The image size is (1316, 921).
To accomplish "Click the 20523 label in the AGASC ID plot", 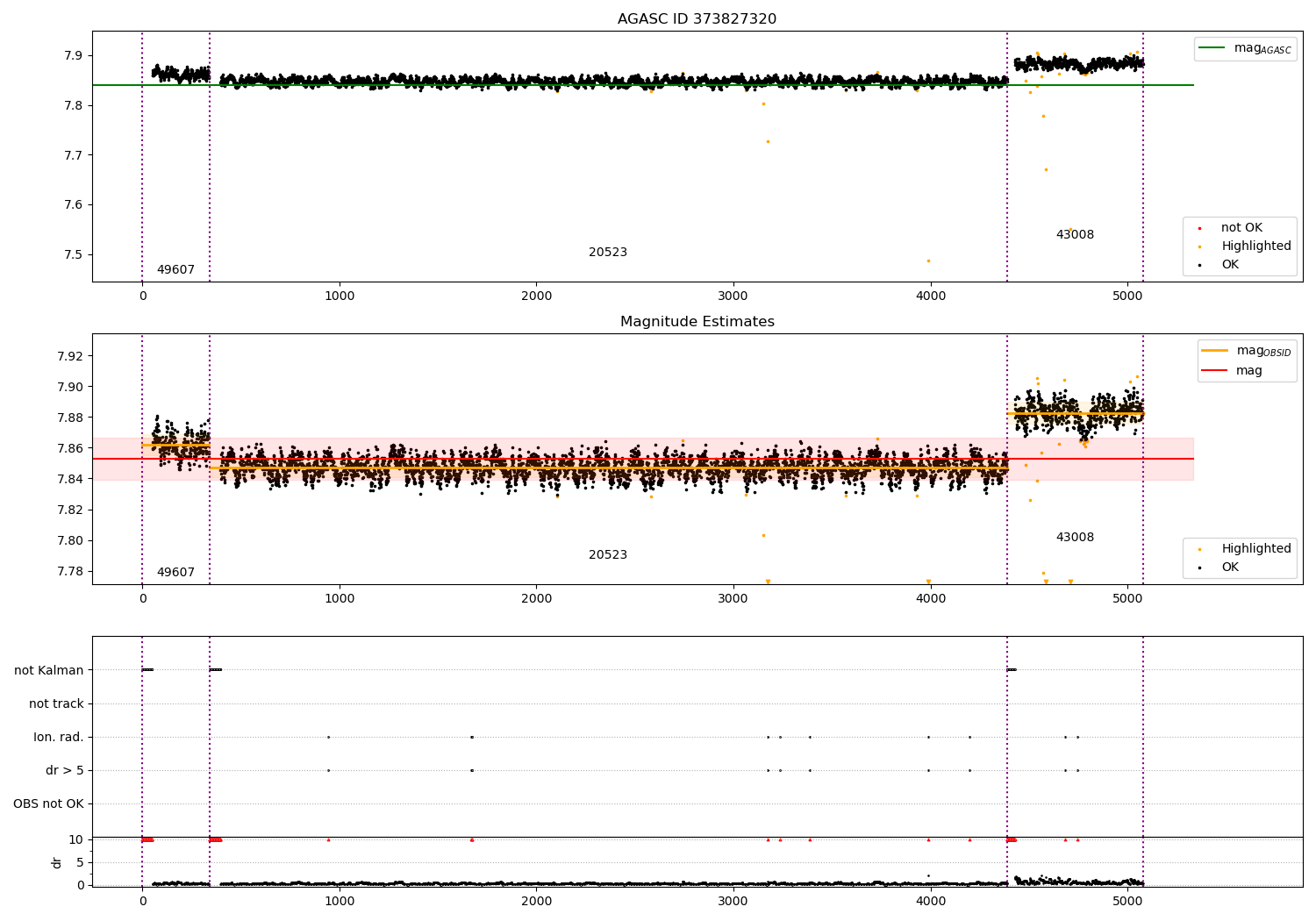I will (x=608, y=253).
